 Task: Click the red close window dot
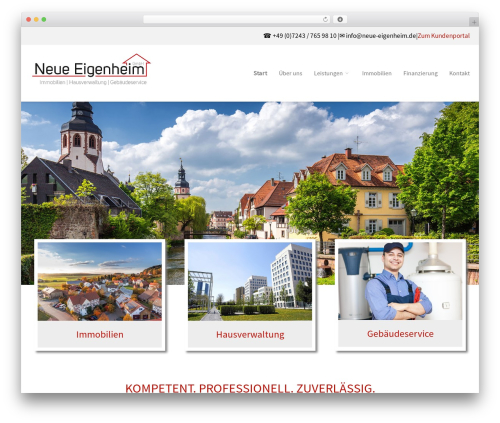pos(29,19)
